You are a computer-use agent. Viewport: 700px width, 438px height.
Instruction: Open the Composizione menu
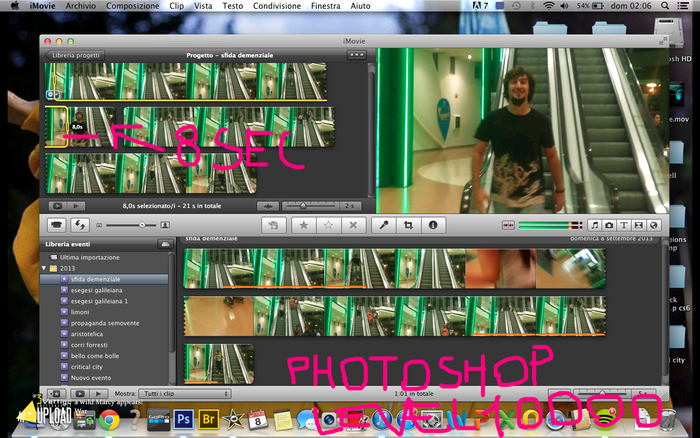(x=133, y=6)
